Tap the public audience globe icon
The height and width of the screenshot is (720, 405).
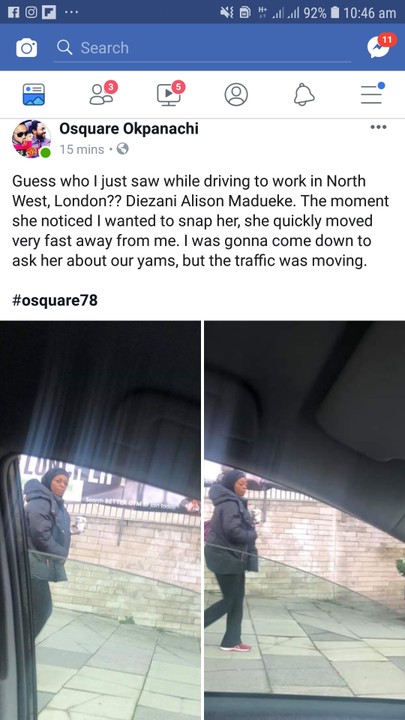pos(123,149)
